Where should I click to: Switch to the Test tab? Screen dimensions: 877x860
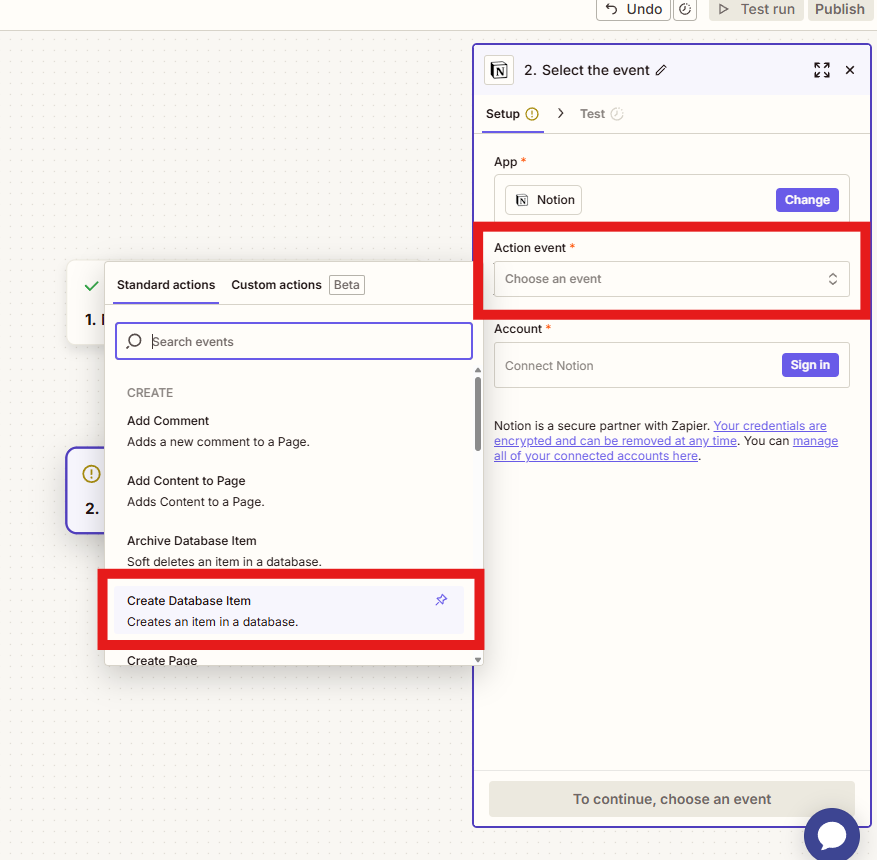coord(601,114)
